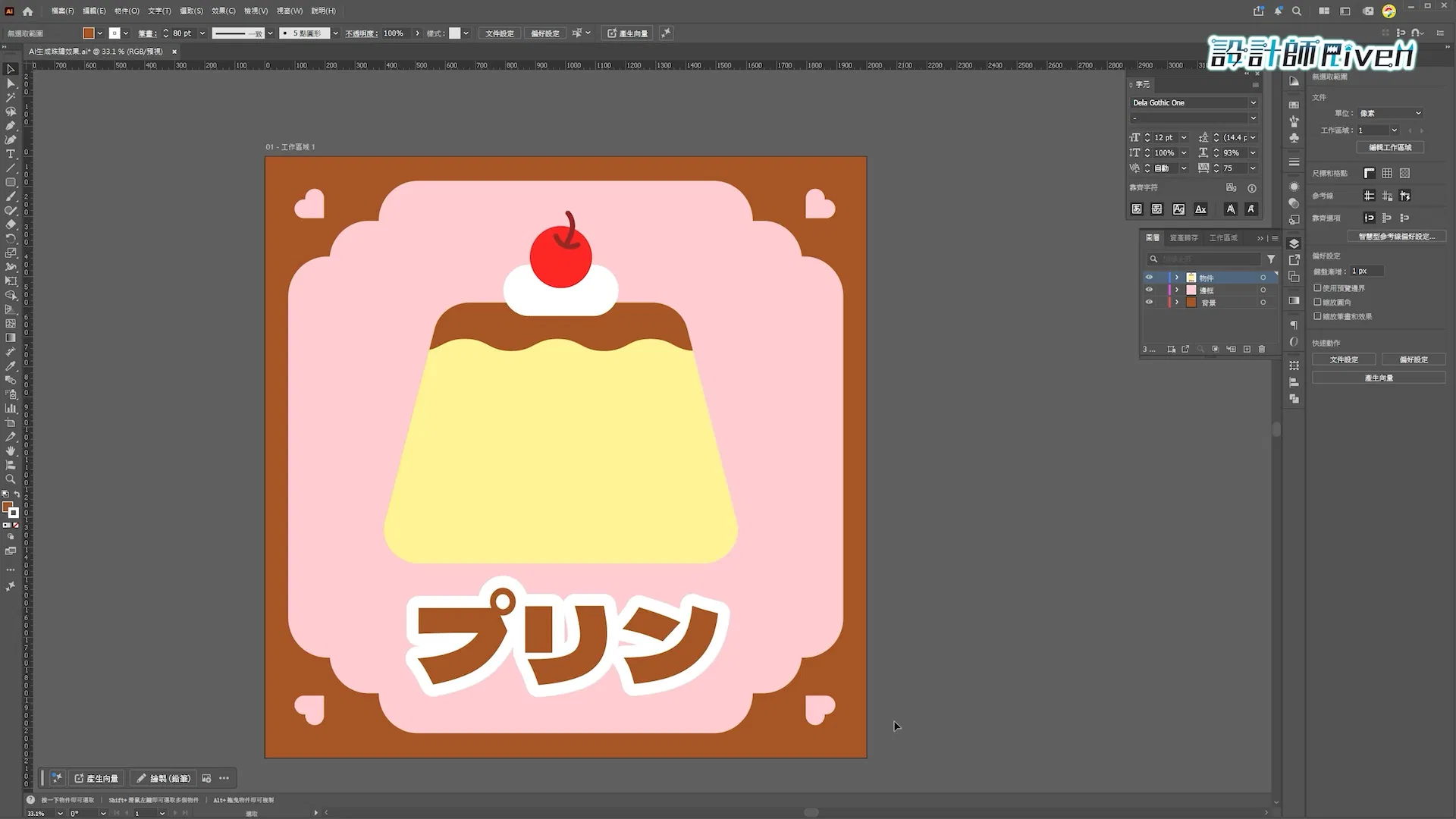This screenshot has height=819, width=1456.
Task: Select the Lasso tool
Action: click(x=11, y=111)
